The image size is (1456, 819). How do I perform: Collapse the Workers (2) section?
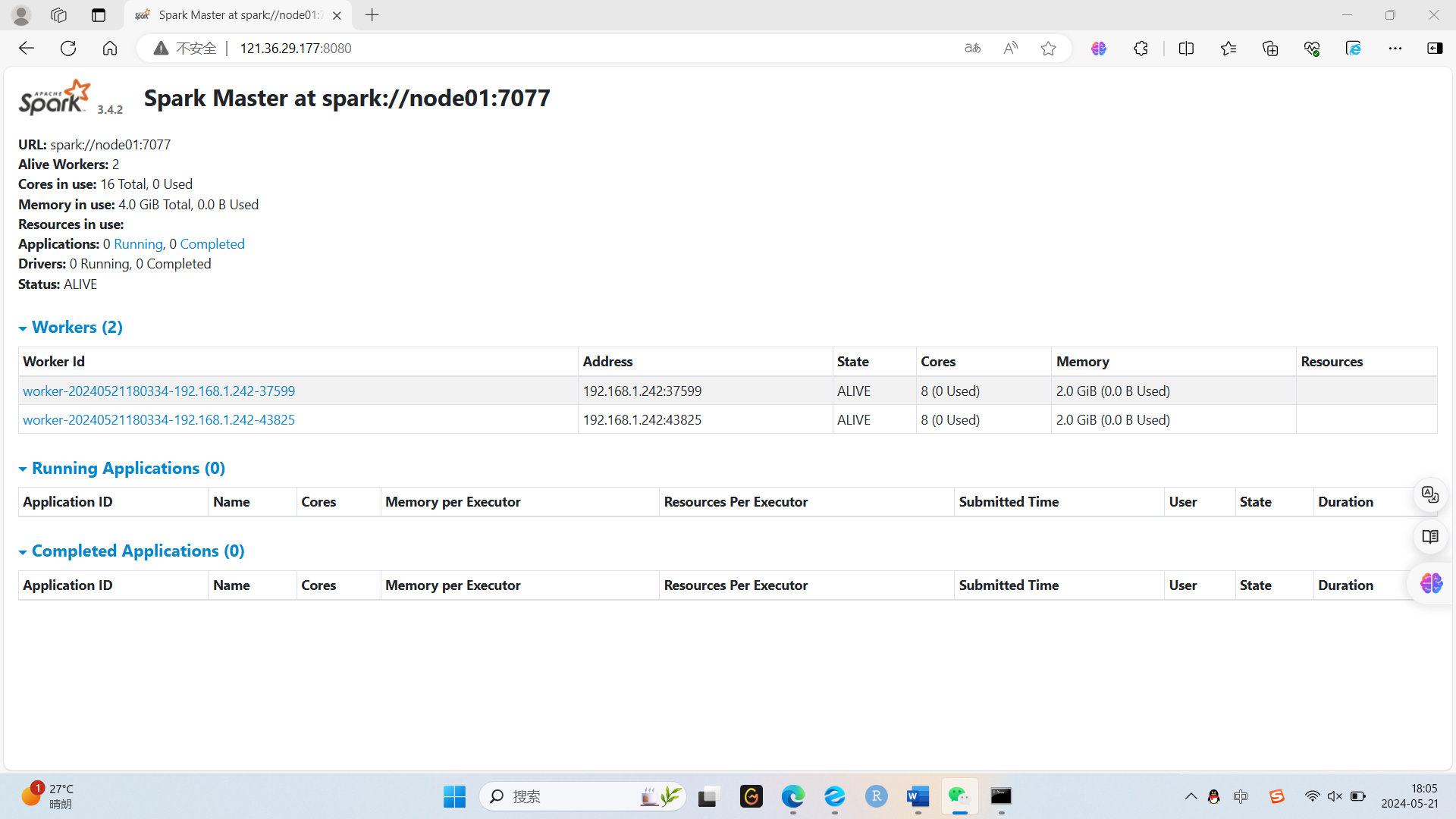pos(71,328)
